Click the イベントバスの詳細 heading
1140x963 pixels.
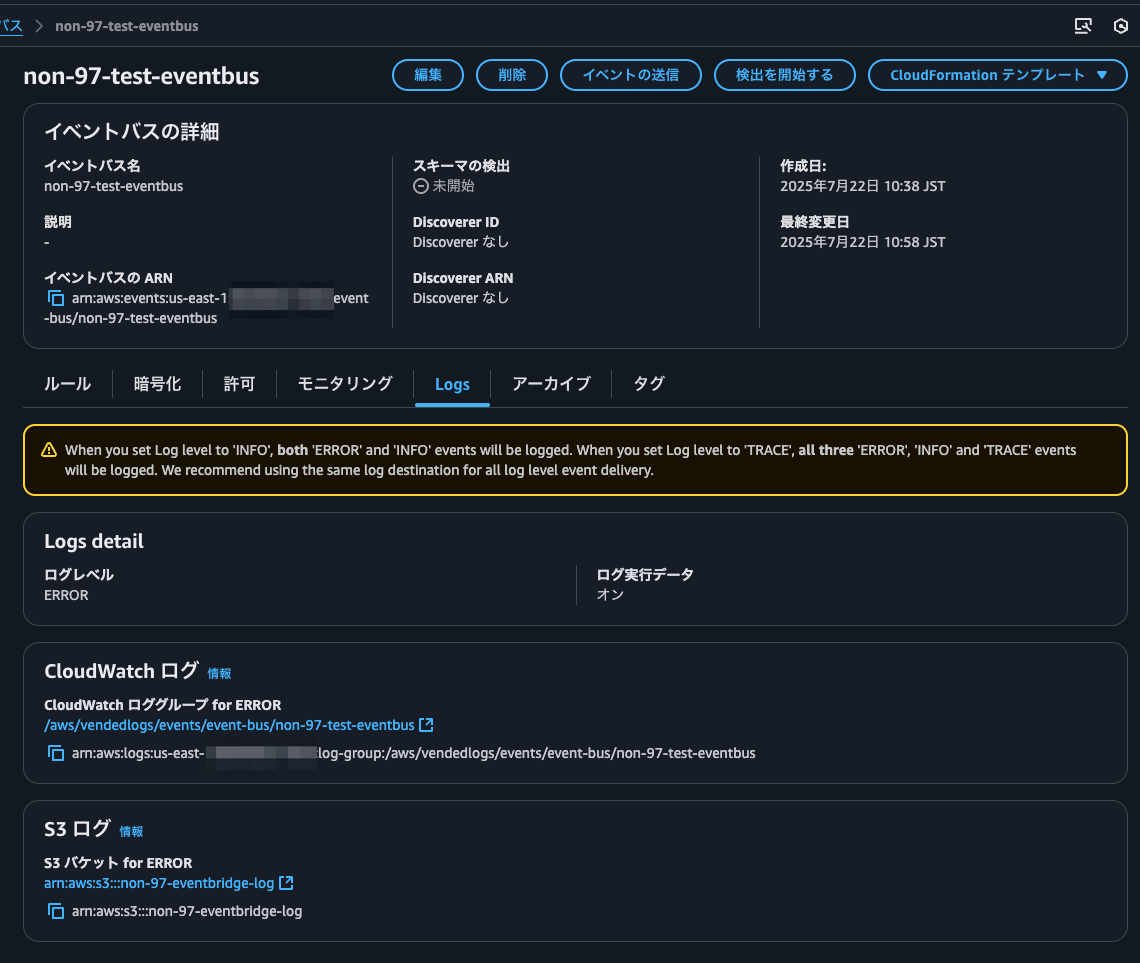click(132, 132)
